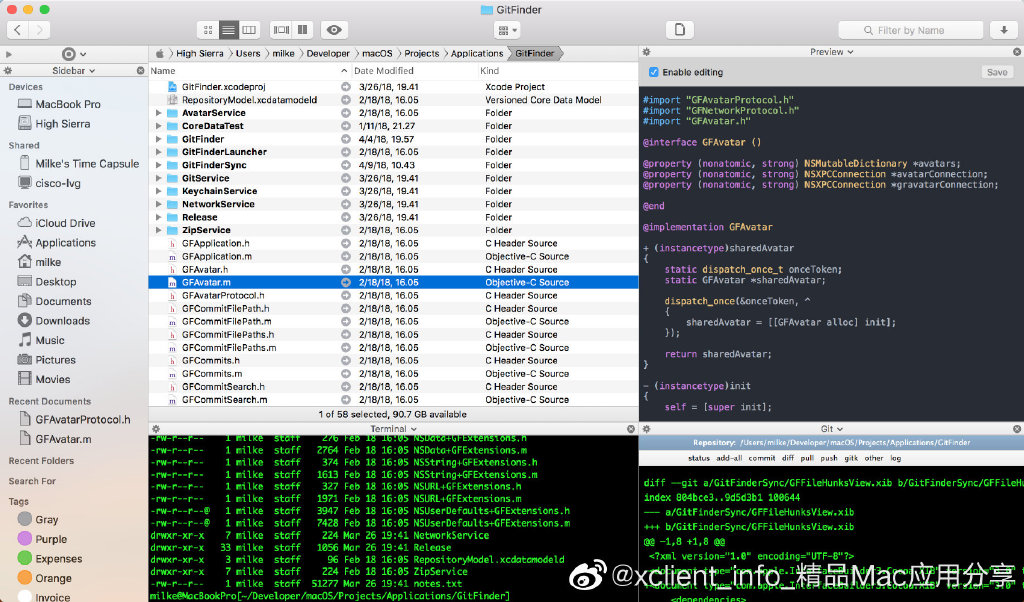Click the add-all git command

[x=729, y=458]
